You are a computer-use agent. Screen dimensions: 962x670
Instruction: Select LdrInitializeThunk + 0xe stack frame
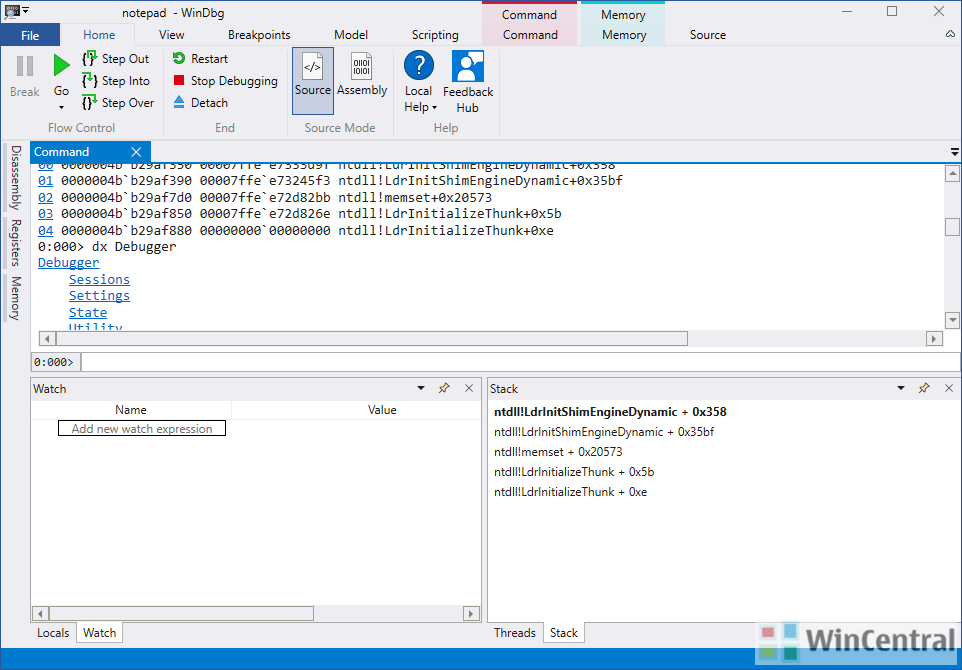[x=571, y=492]
